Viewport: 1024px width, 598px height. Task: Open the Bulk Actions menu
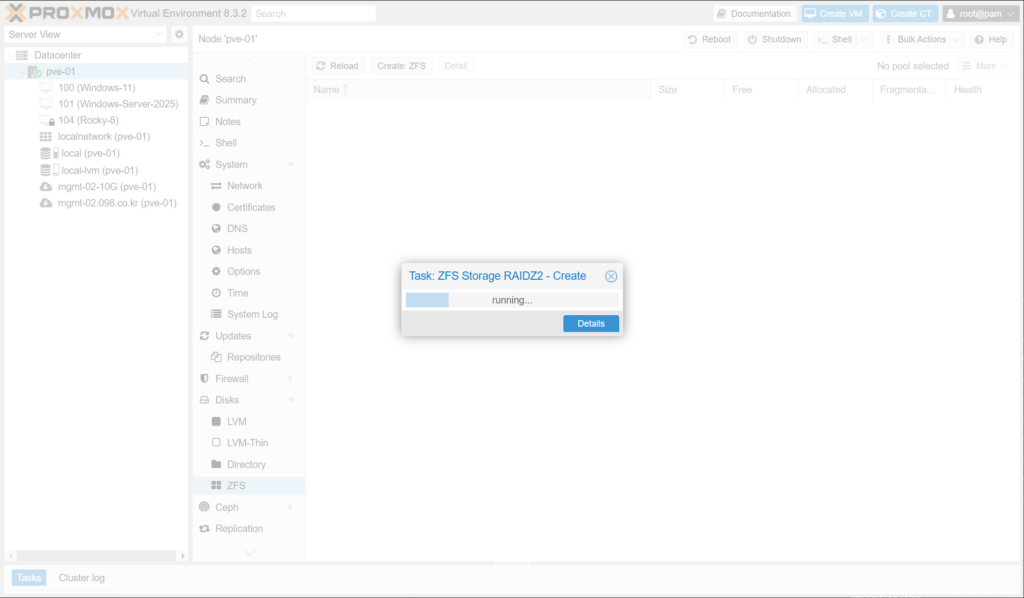tap(922, 39)
